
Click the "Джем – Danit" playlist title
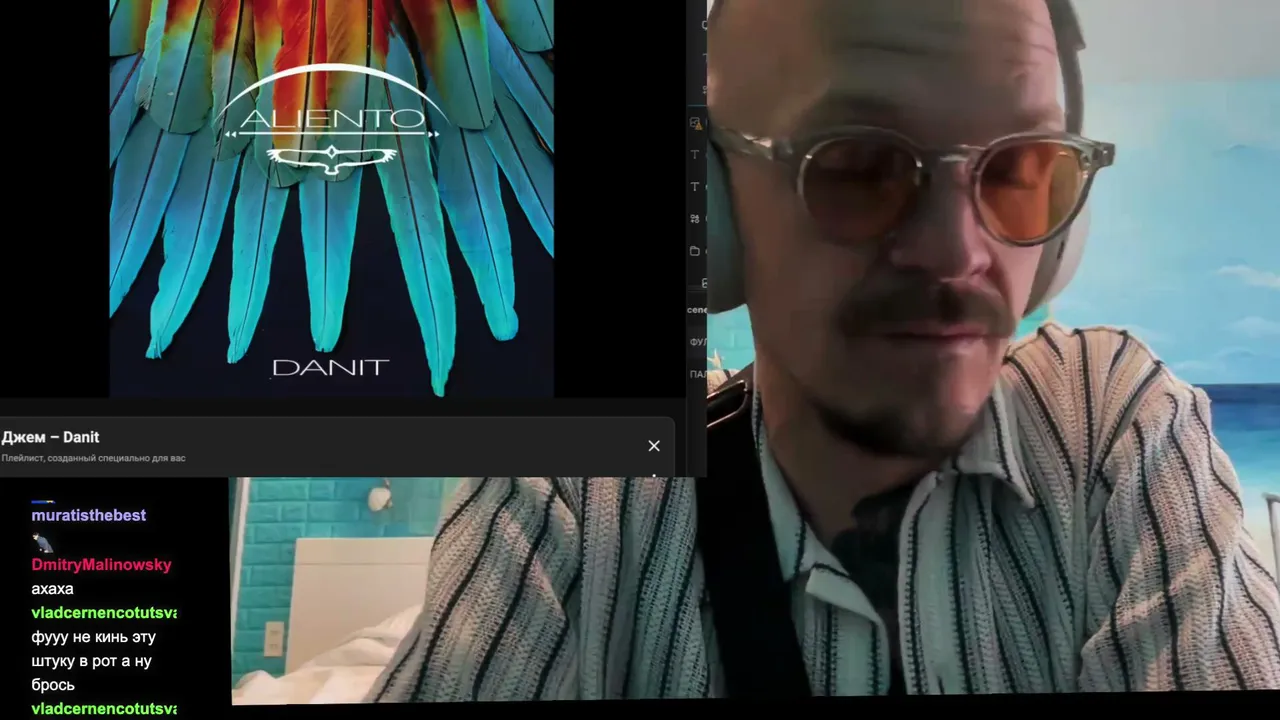tap(51, 437)
